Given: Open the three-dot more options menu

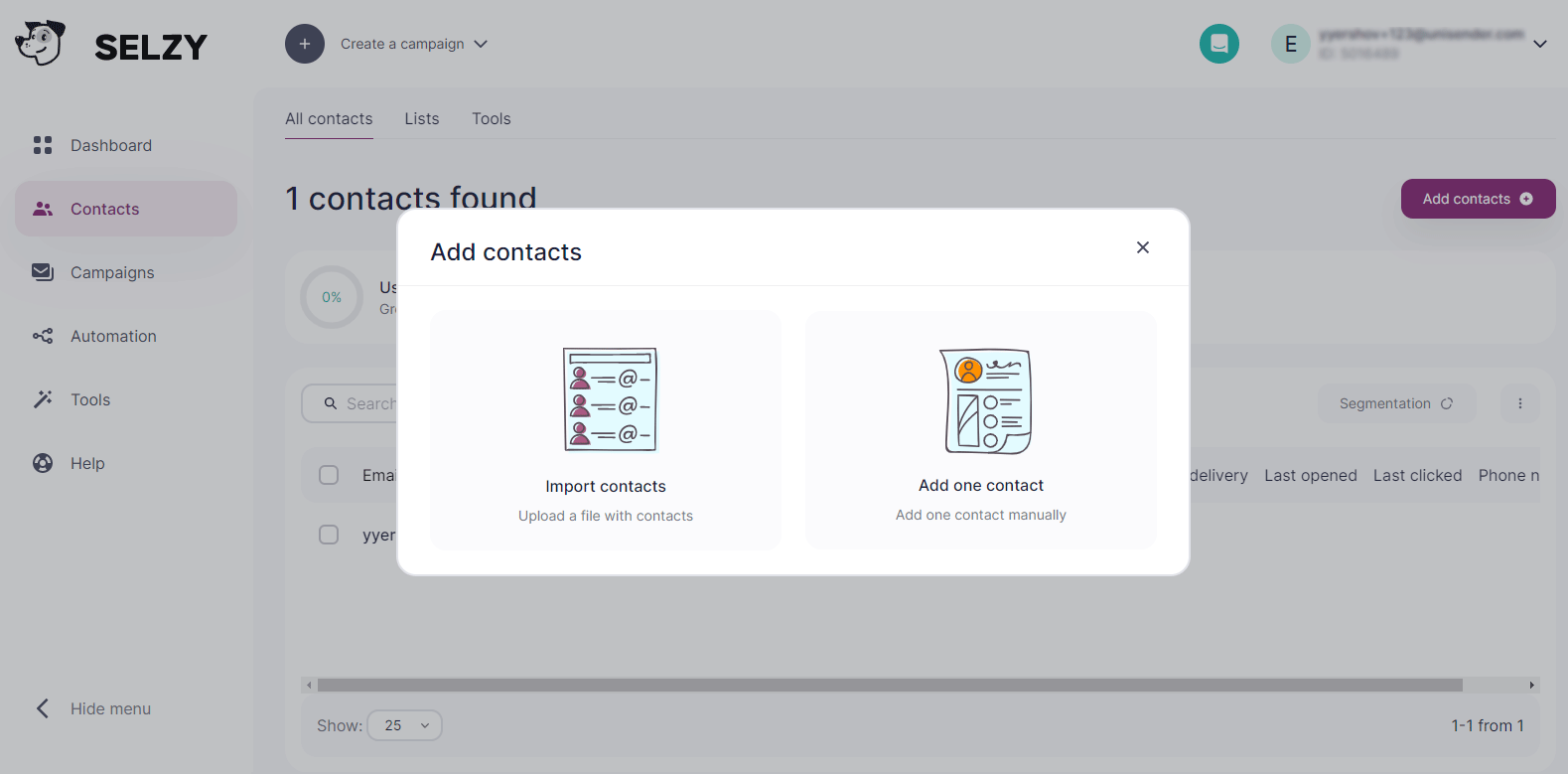Looking at the screenshot, I should [1520, 403].
